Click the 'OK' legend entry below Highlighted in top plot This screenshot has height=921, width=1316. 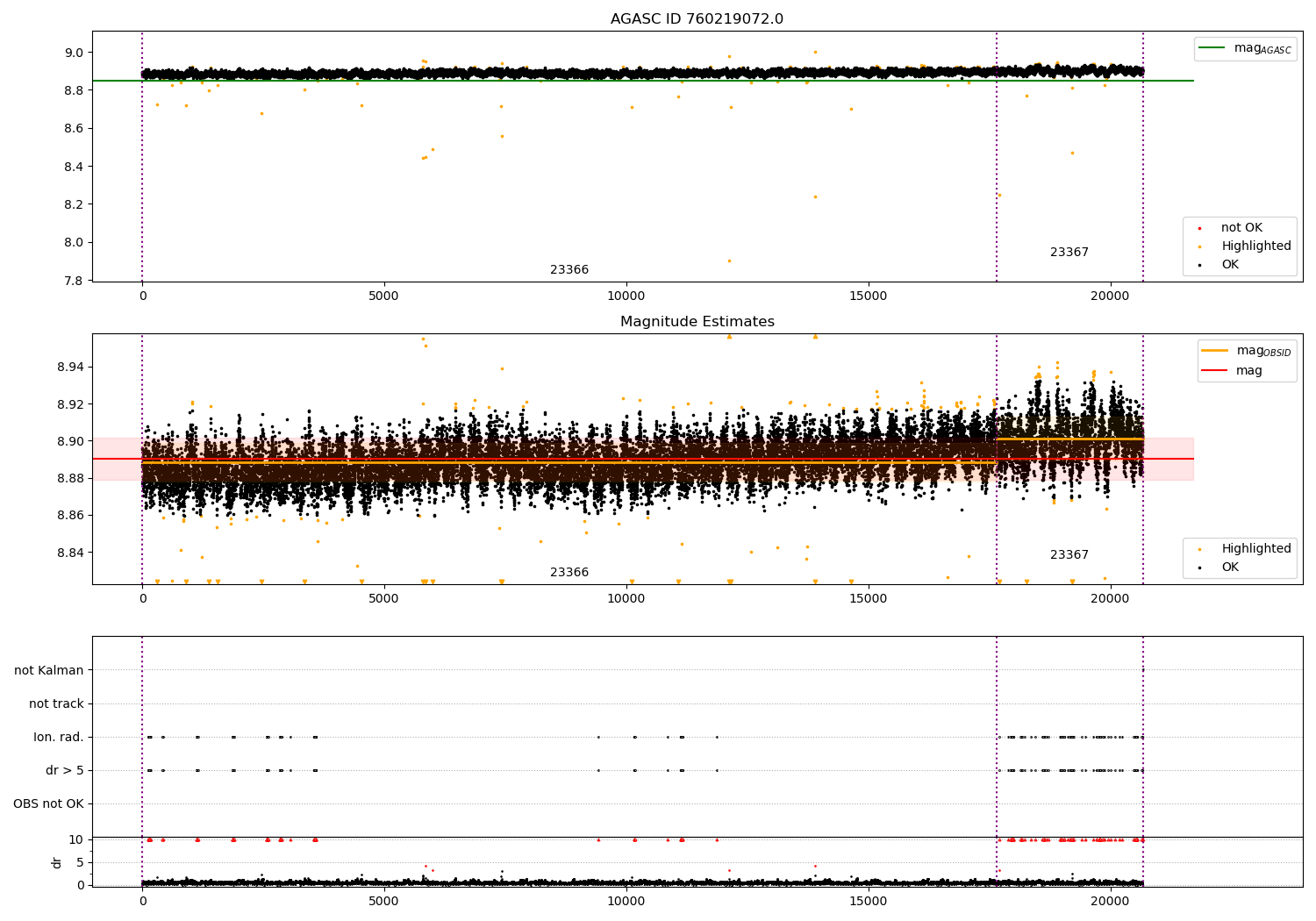[1230, 265]
